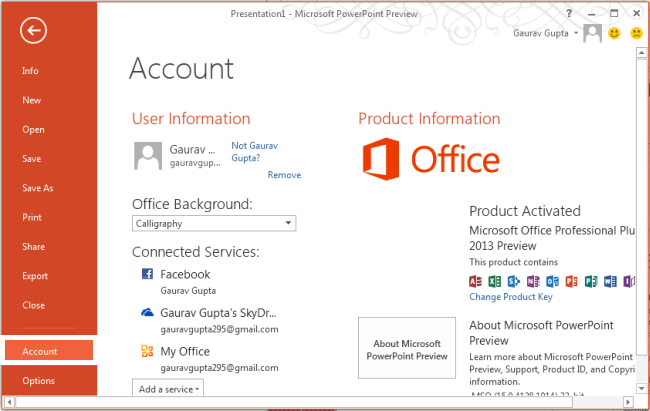Select Close in the backstage menu
The image size is (650, 411).
(x=34, y=305)
